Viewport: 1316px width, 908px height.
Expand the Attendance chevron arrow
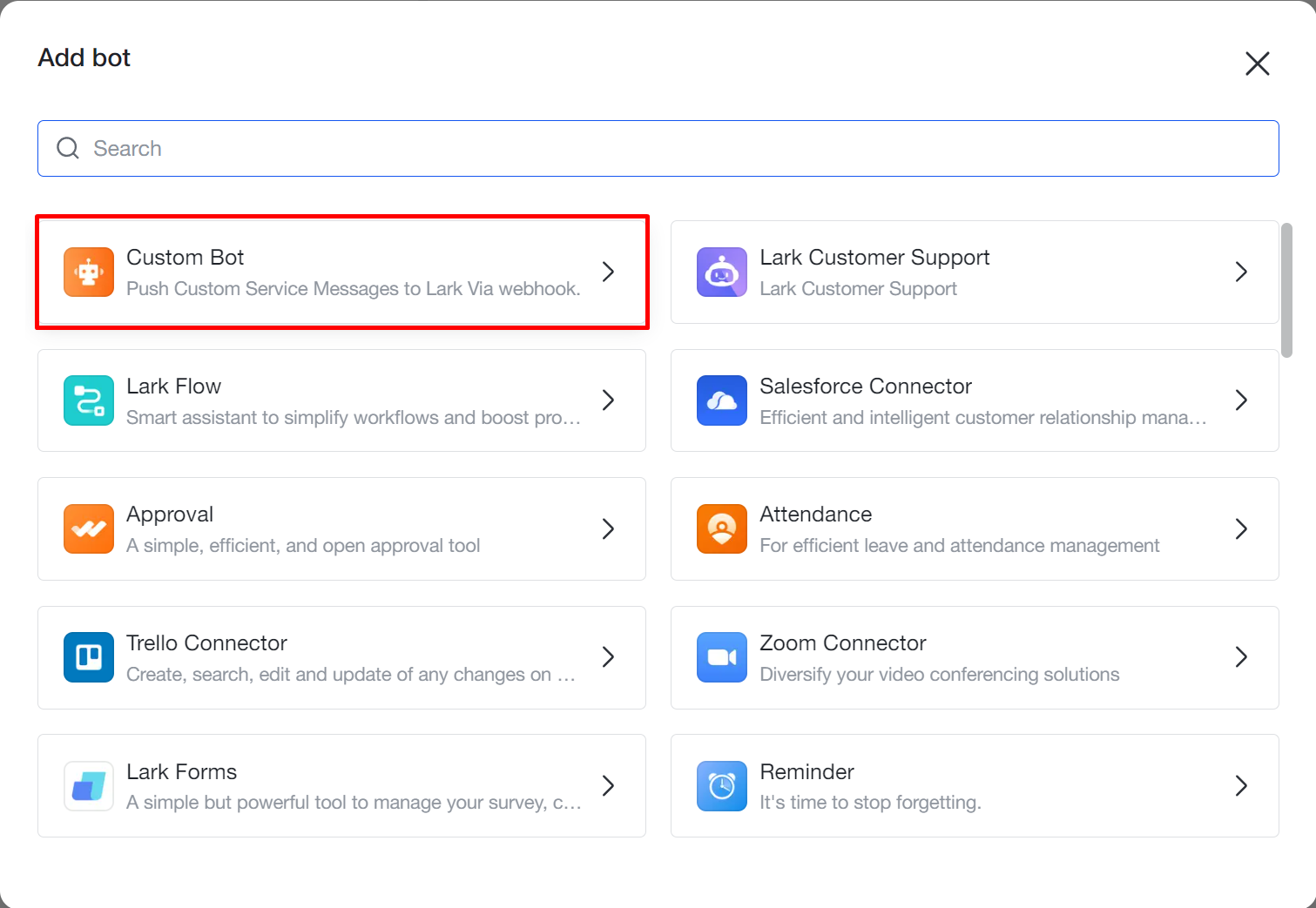click(x=1242, y=528)
